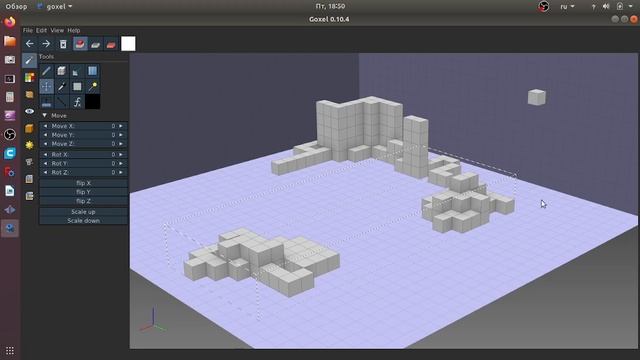
Task: Open the white color picker in top toolbar
Action: click(x=128, y=44)
